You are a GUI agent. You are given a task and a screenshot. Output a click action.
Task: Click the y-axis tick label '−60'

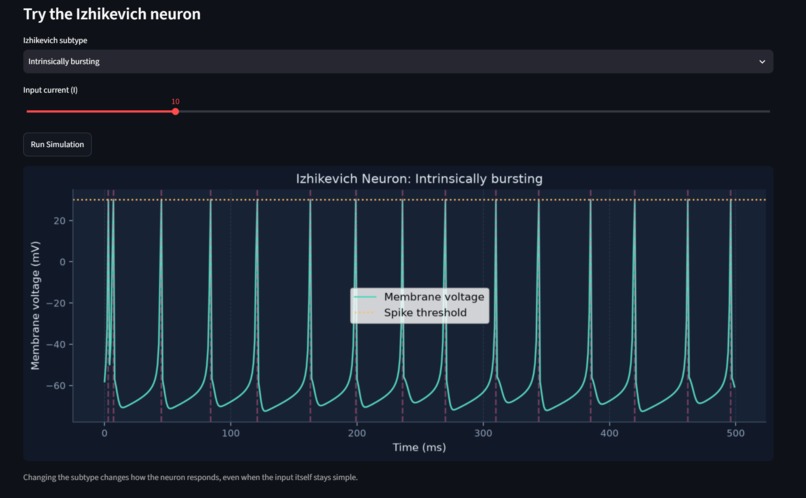56,385
